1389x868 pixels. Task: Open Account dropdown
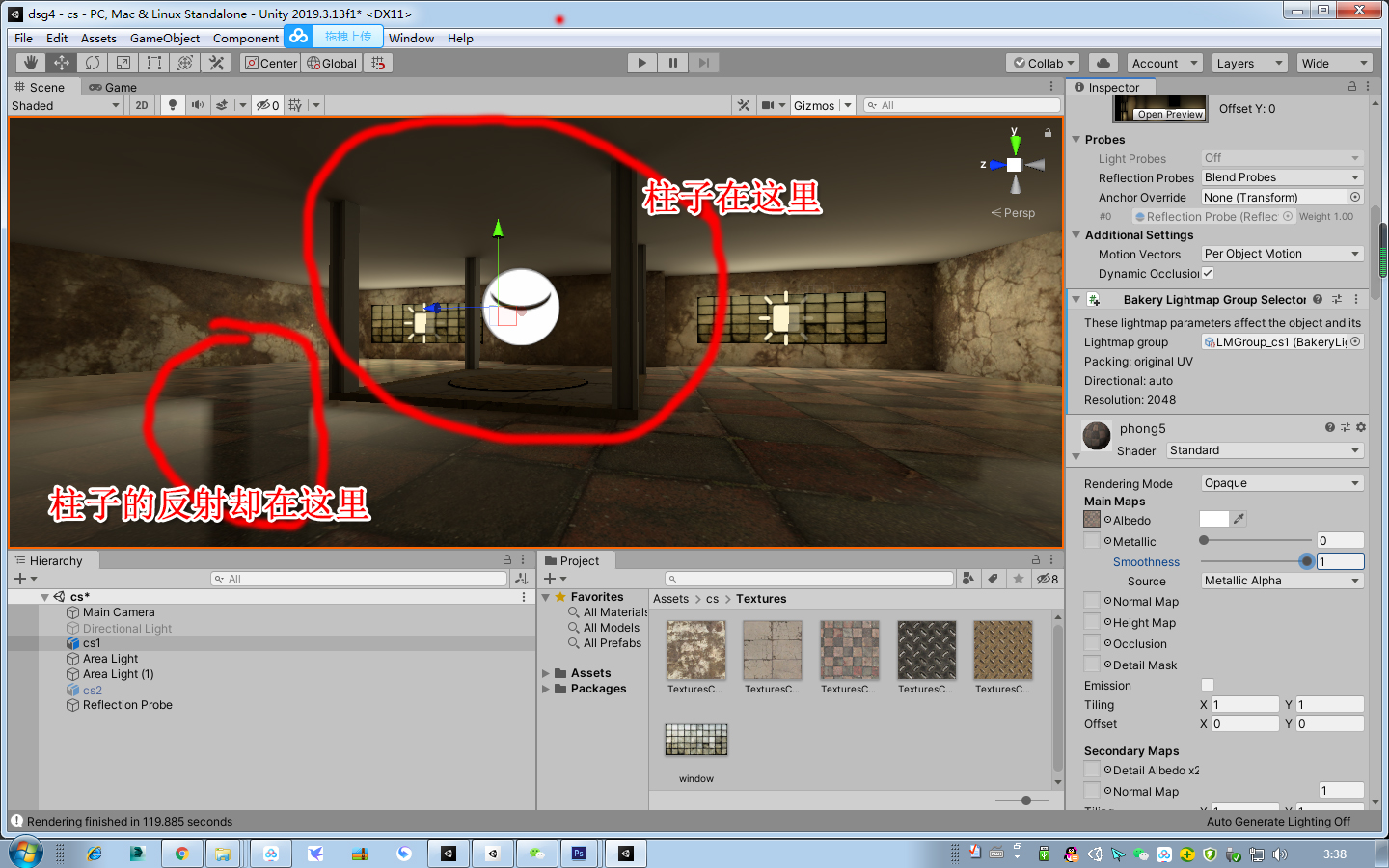pos(1165,63)
